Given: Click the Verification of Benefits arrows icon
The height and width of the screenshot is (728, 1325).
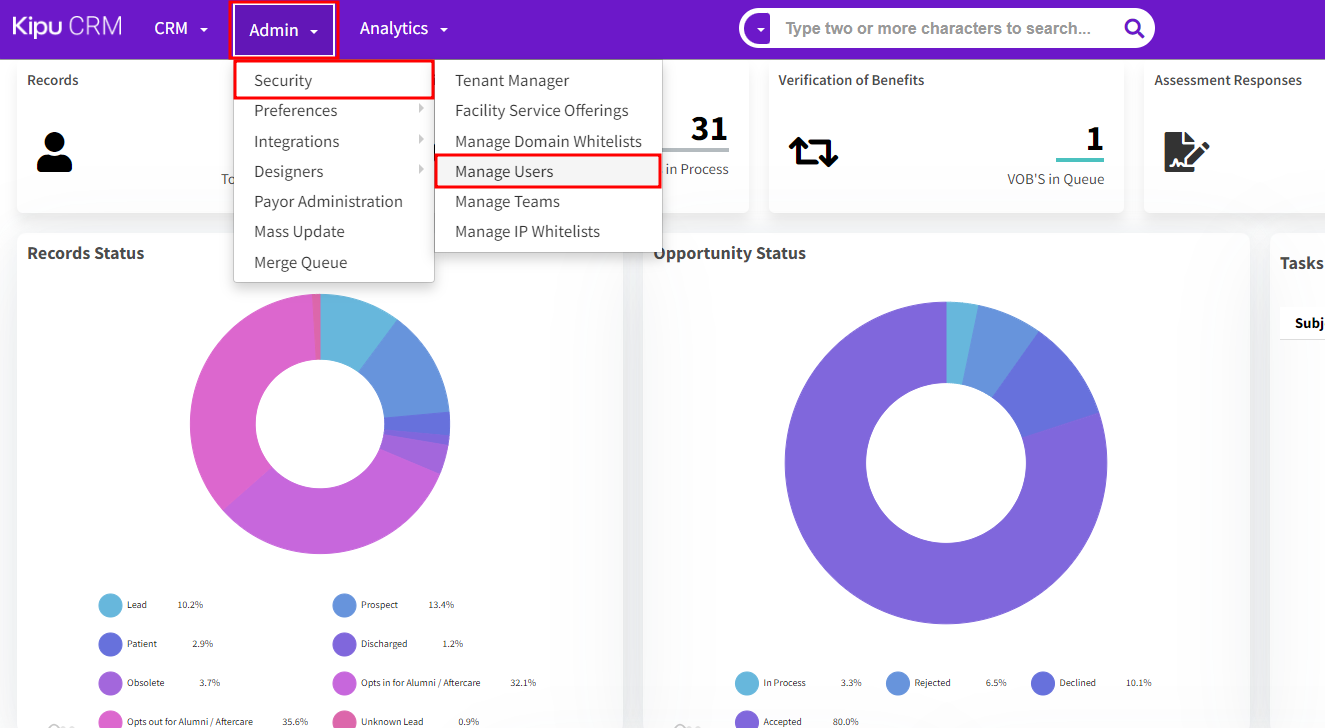Looking at the screenshot, I should coord(813,152).
